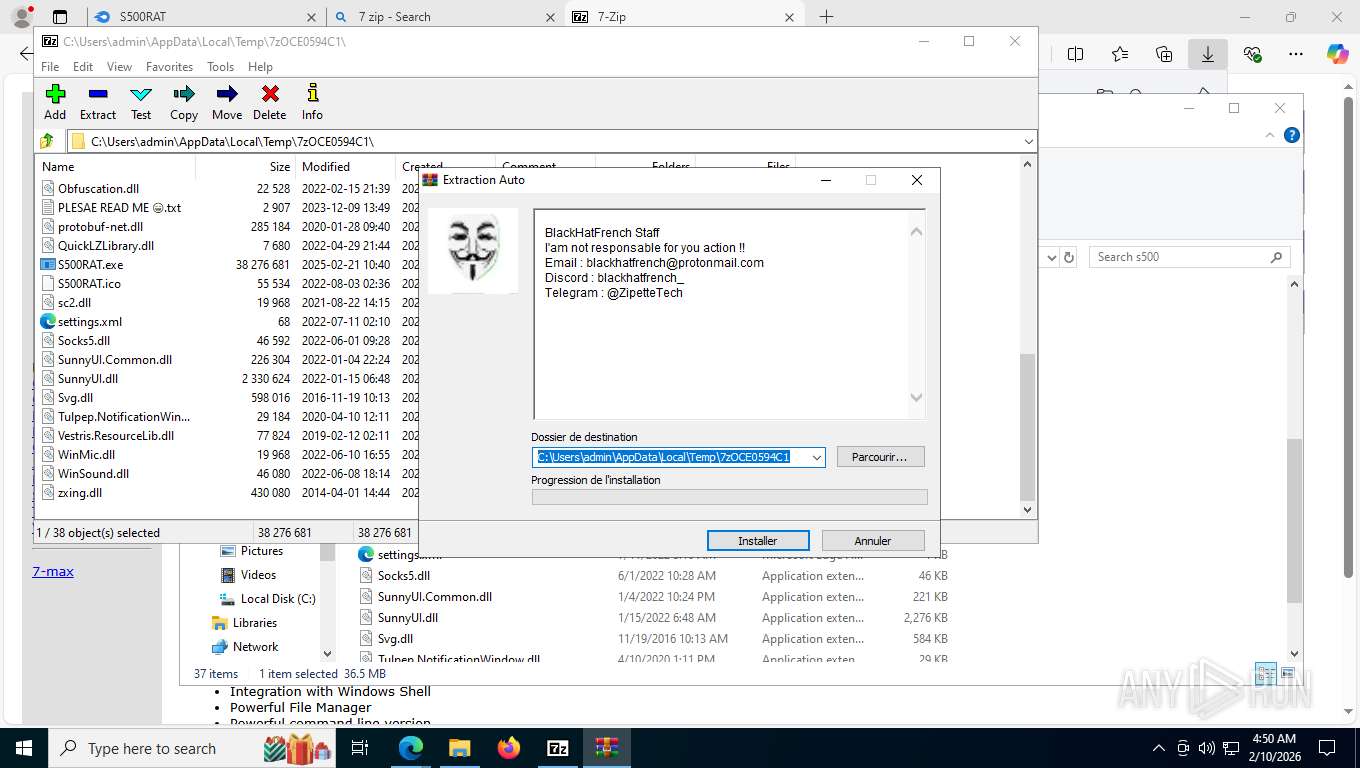Select S500RAT.ico file
The height and width of the screenshot is (768, 1360).
[89, 283]
